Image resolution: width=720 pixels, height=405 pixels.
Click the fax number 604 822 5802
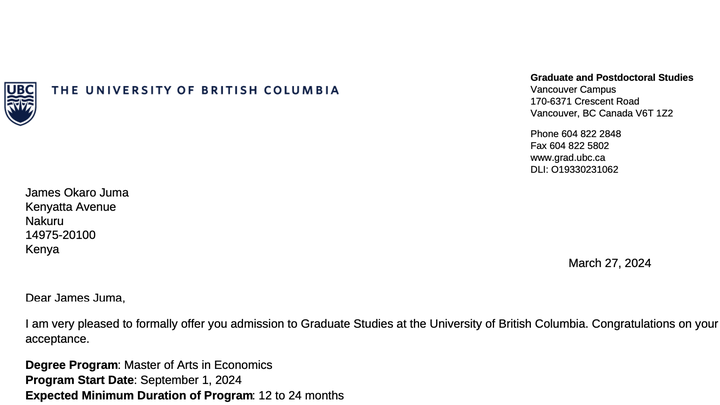pyautogui.click(x=579, y=146)
